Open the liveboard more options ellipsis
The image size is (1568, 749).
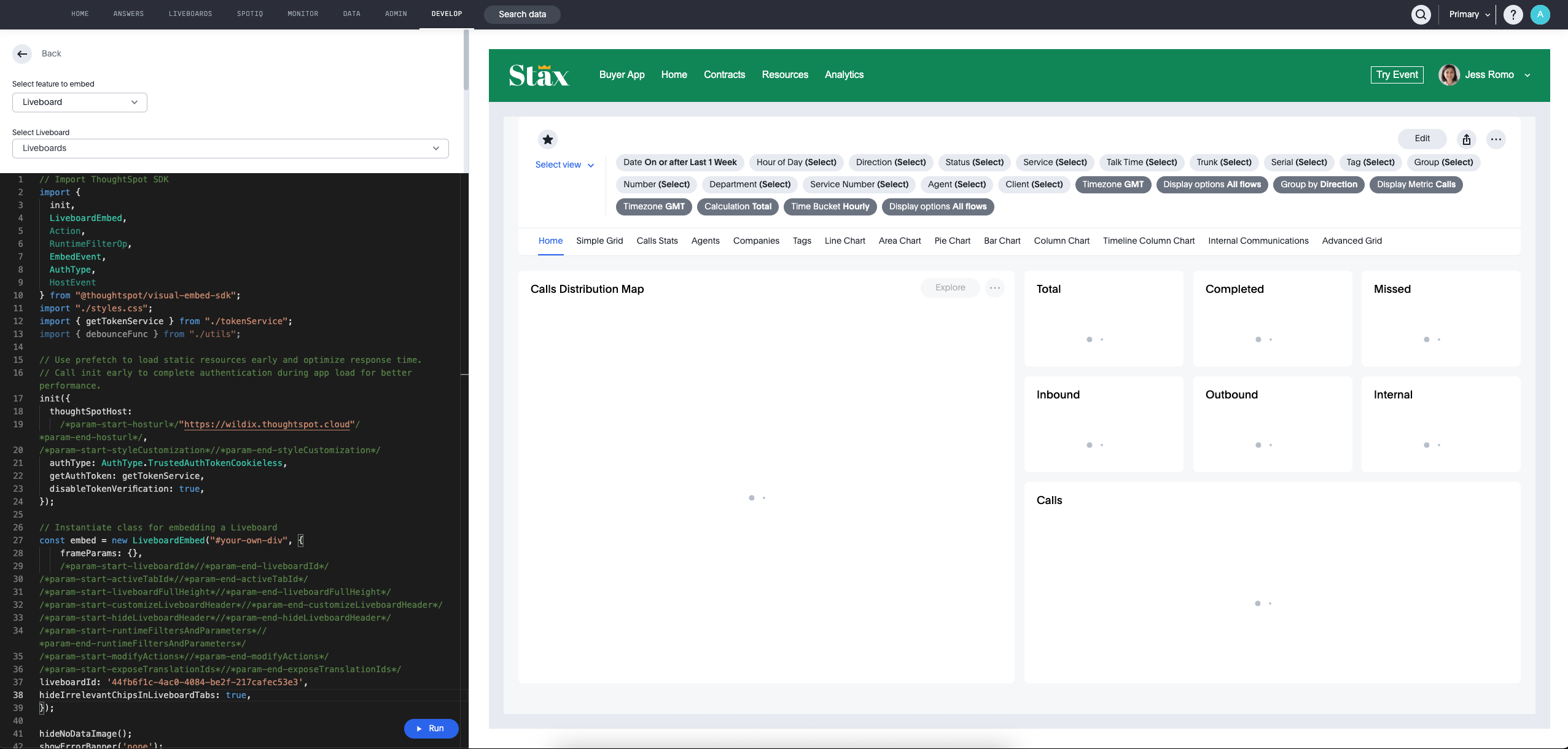pyautogui.click(x=1496, y=139)
